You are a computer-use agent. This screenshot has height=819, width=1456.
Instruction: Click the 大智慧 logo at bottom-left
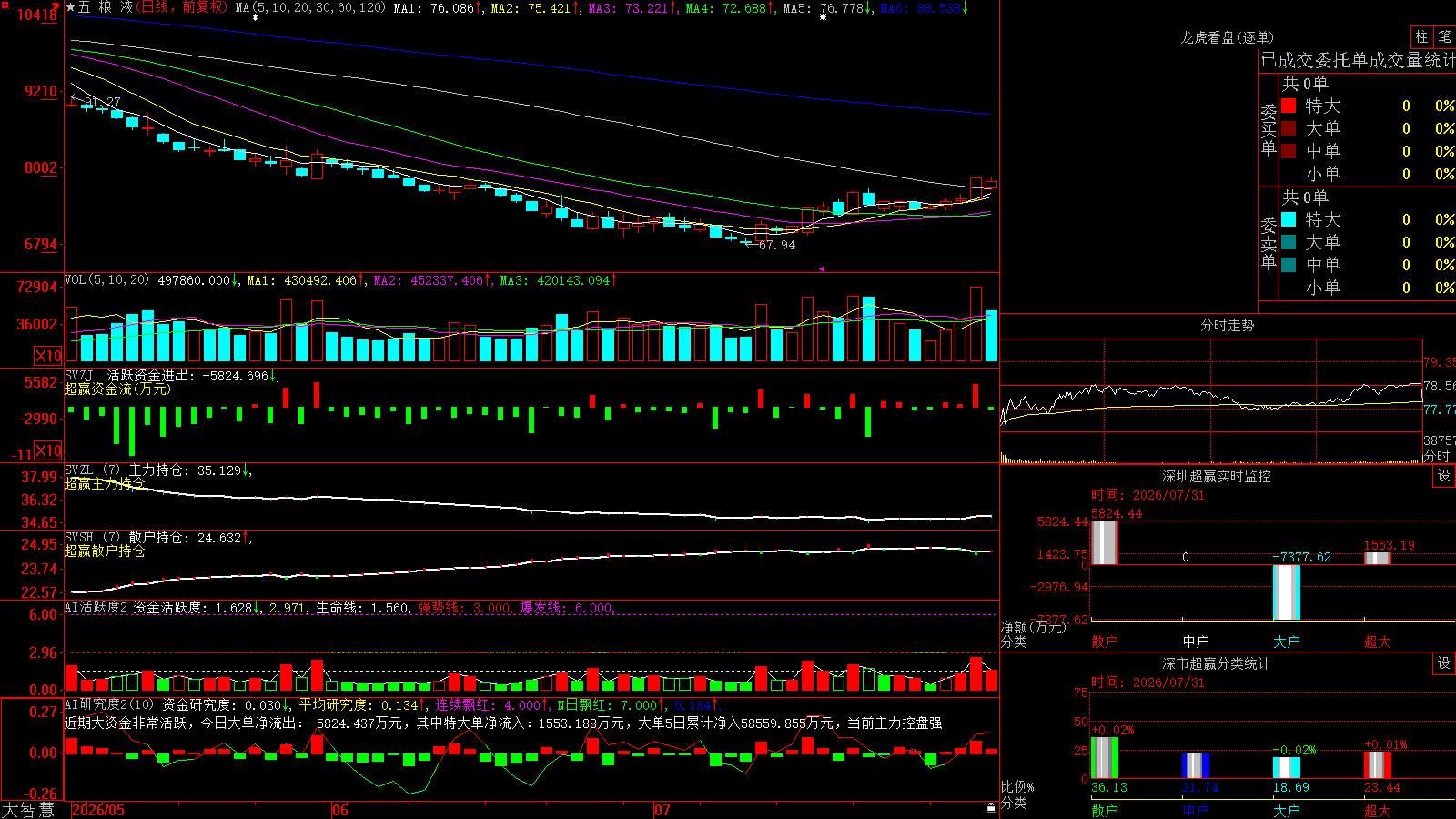[x=28, y=809]
